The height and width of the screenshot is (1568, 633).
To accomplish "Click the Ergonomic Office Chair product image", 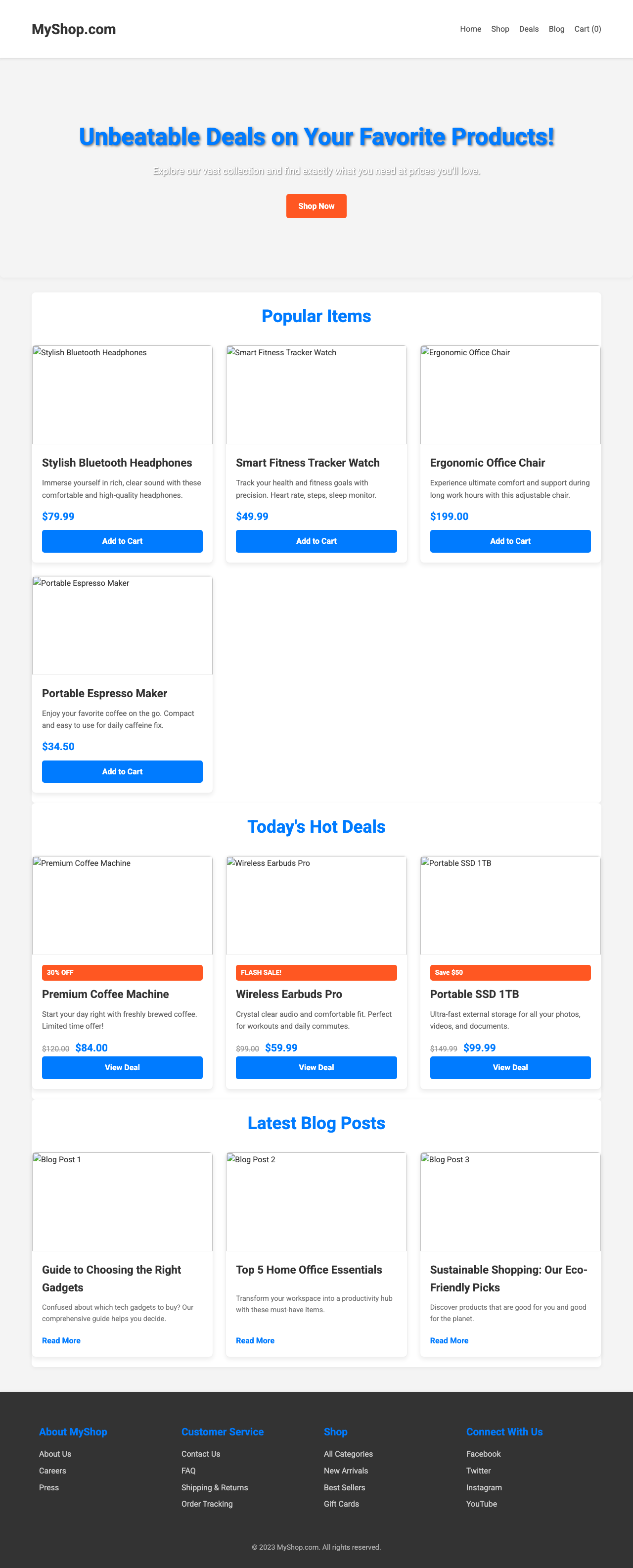I will (510, 394).
